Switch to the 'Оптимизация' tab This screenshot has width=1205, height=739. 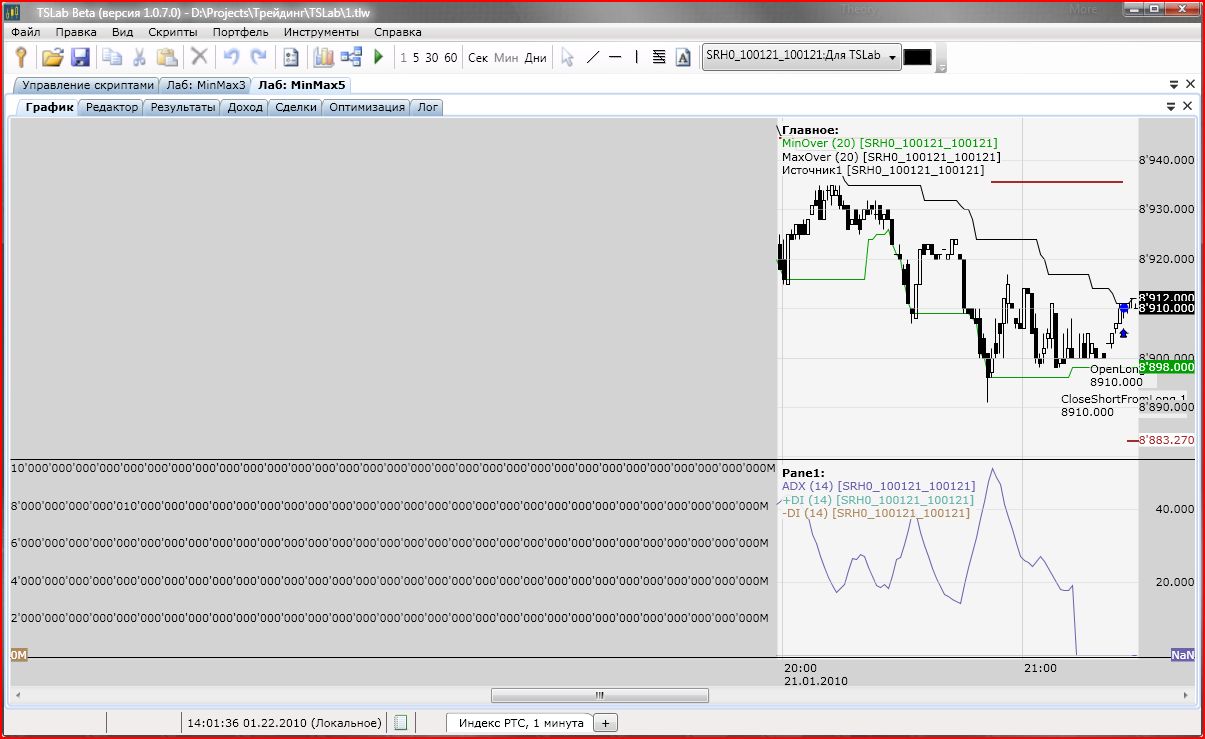[367, 107]
